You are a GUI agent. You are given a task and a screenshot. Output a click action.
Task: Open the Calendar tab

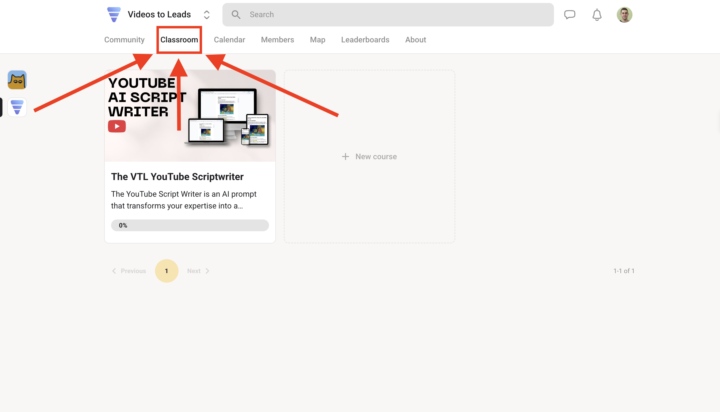click(229, 40)
